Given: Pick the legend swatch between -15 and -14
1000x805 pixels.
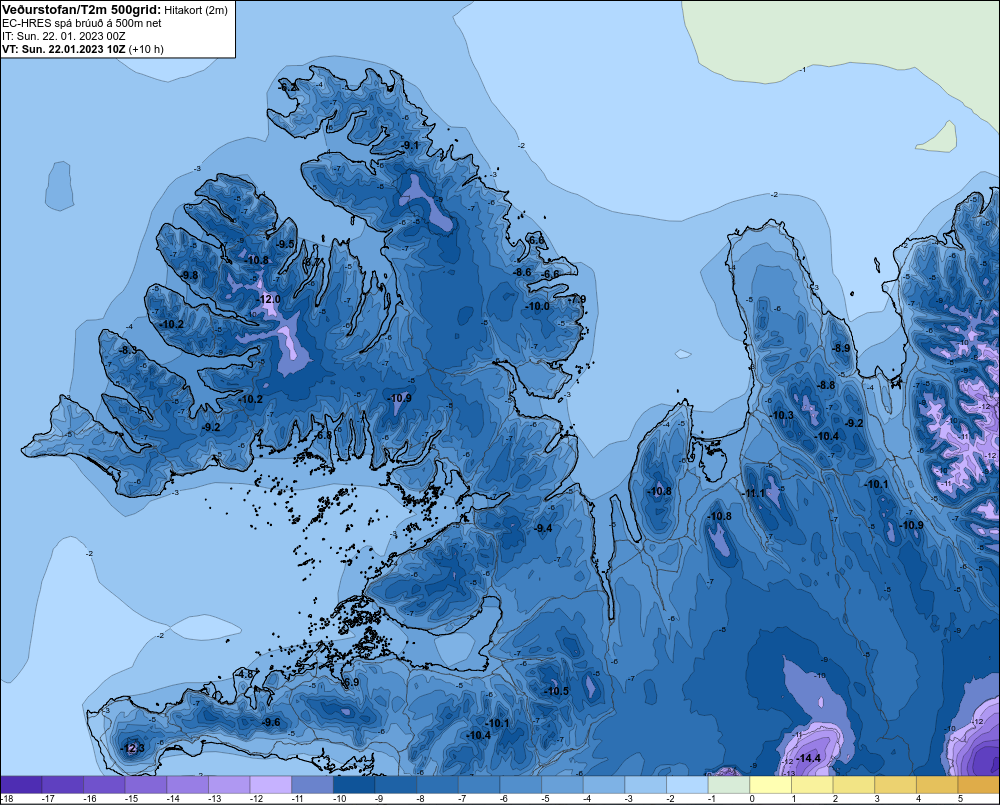Looking at the screenshot, I should [146, 785].
